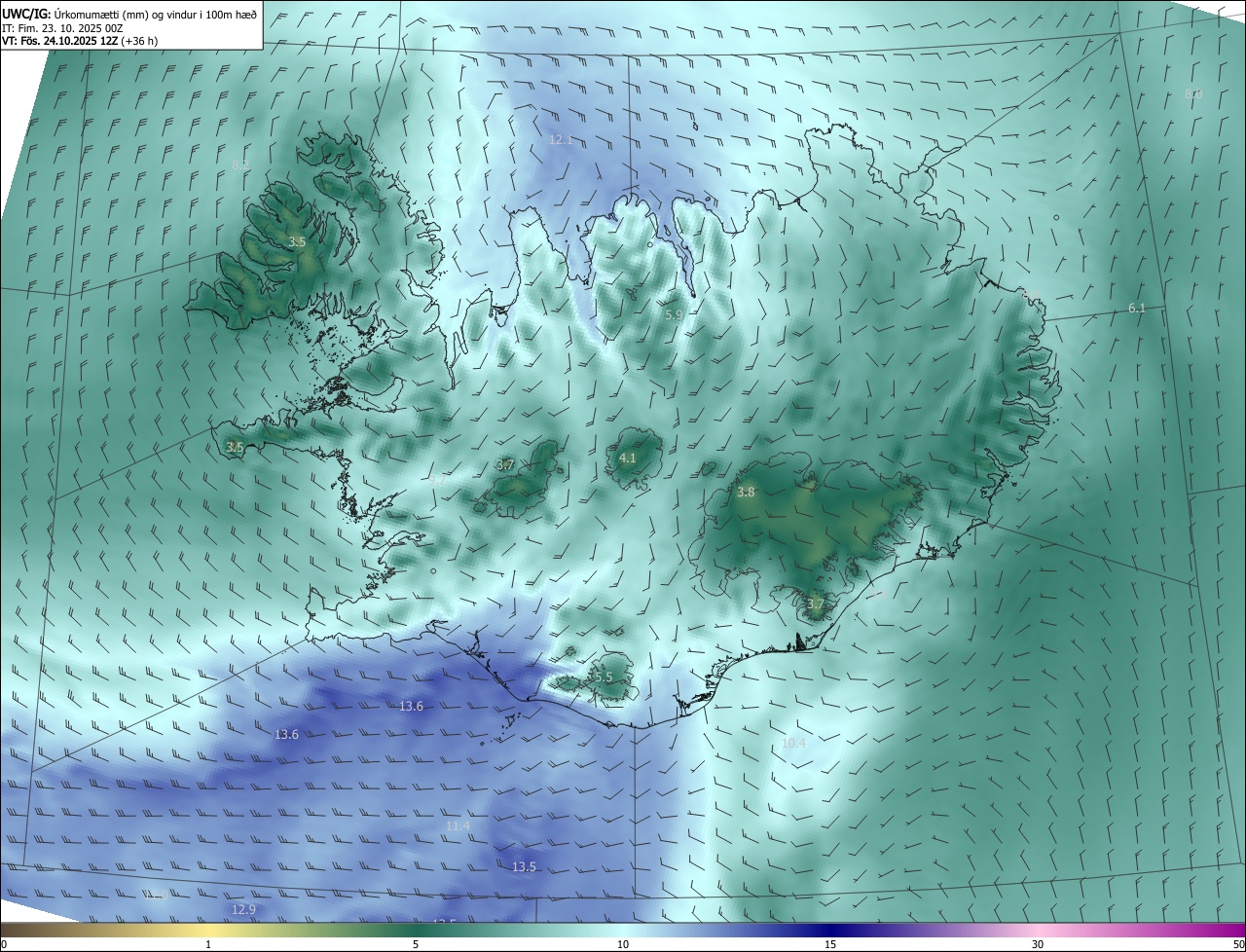This screenshot has width=1246, height=952.
Task: Click the "0" tick on the colour scale
Action: click(4, 944)
